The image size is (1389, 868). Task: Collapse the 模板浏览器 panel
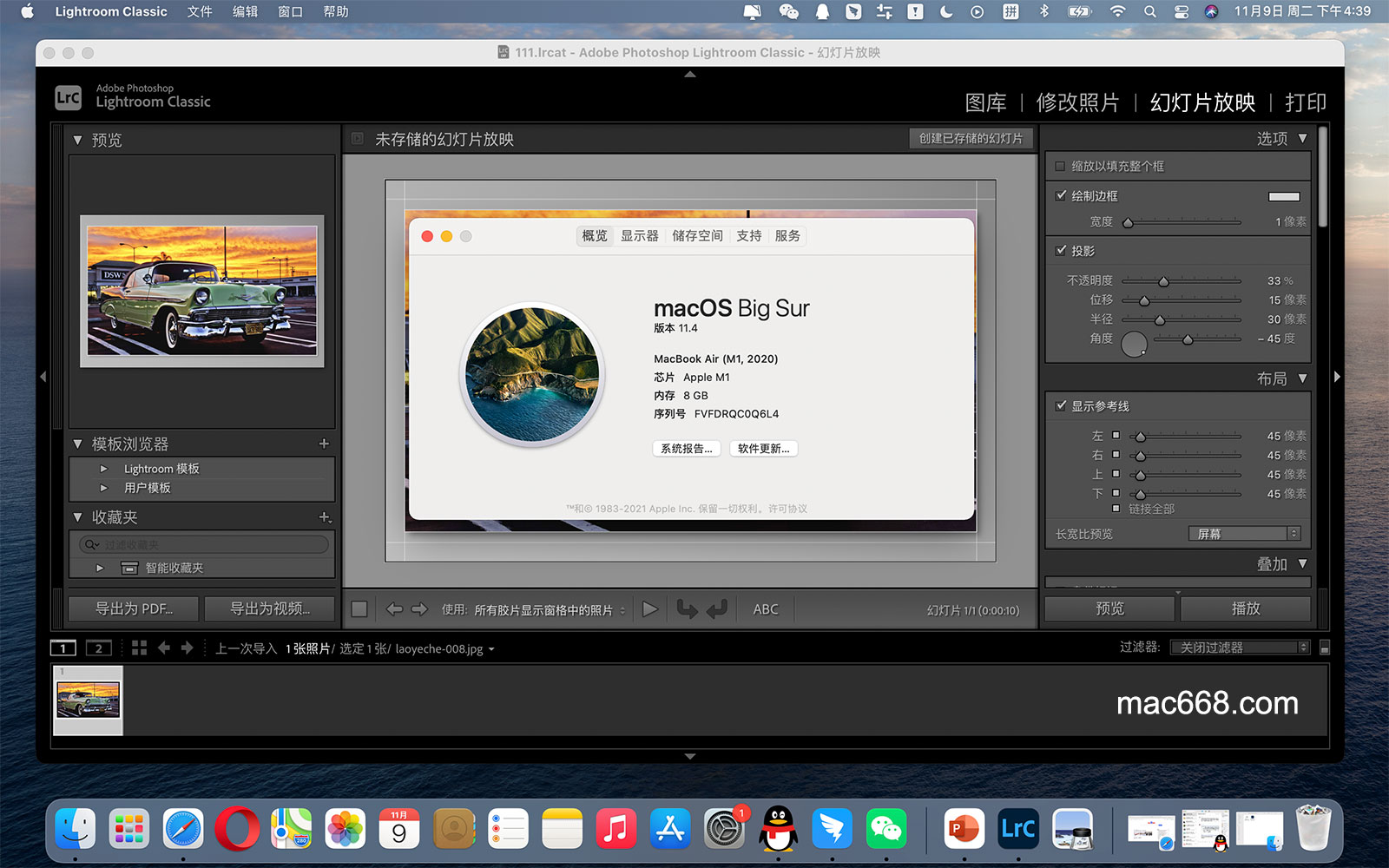pyautogui.click(x=77, y=444)
